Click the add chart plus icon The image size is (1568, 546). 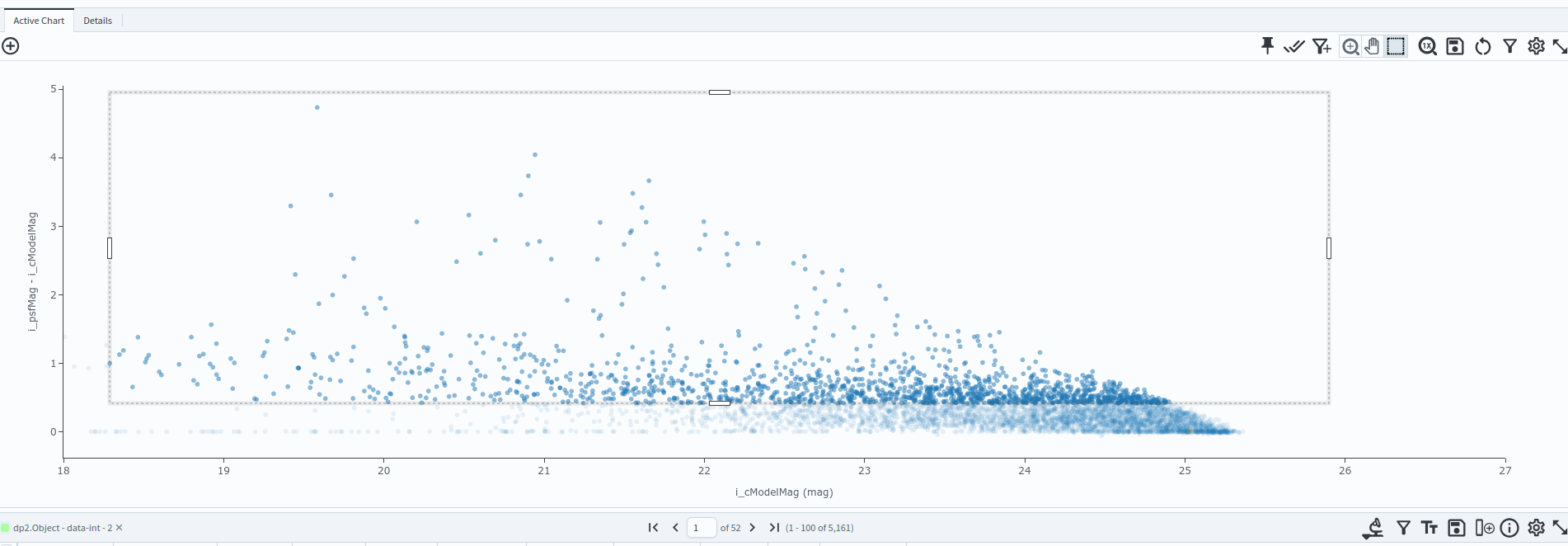tap(11, 46)
